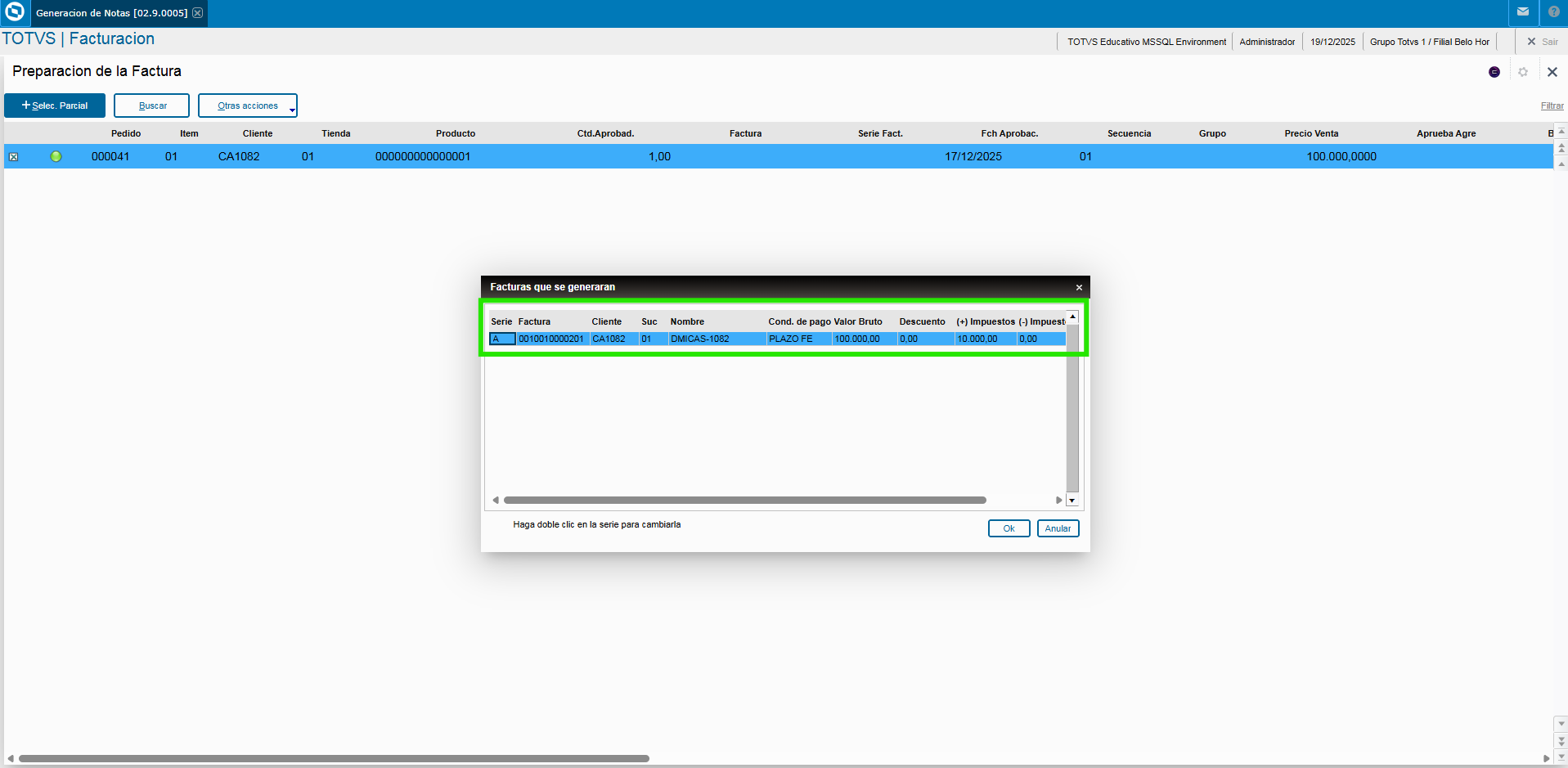The height and width of the screenshot is (768, 1568).
Task: Click the Selec. Parcial button
Action: tap(55, 106)
